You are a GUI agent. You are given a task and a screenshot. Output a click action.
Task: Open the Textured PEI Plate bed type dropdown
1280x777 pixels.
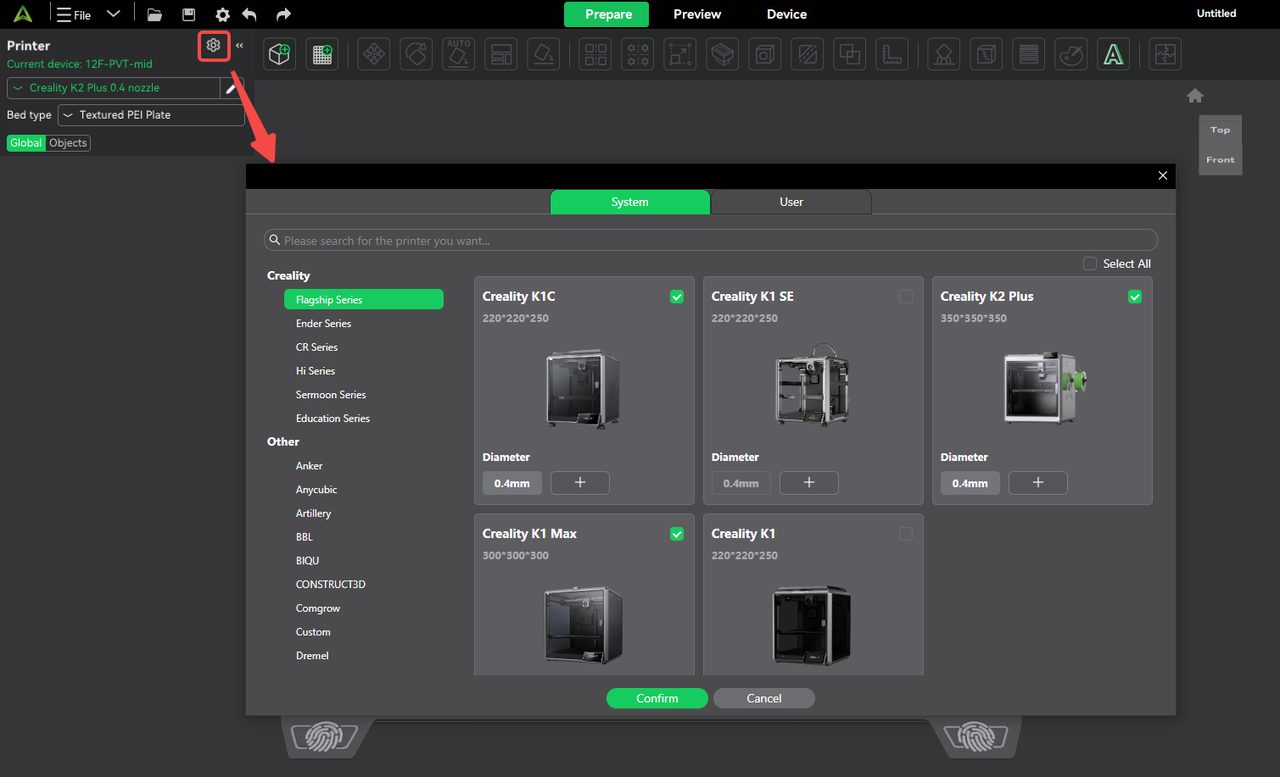151,115
